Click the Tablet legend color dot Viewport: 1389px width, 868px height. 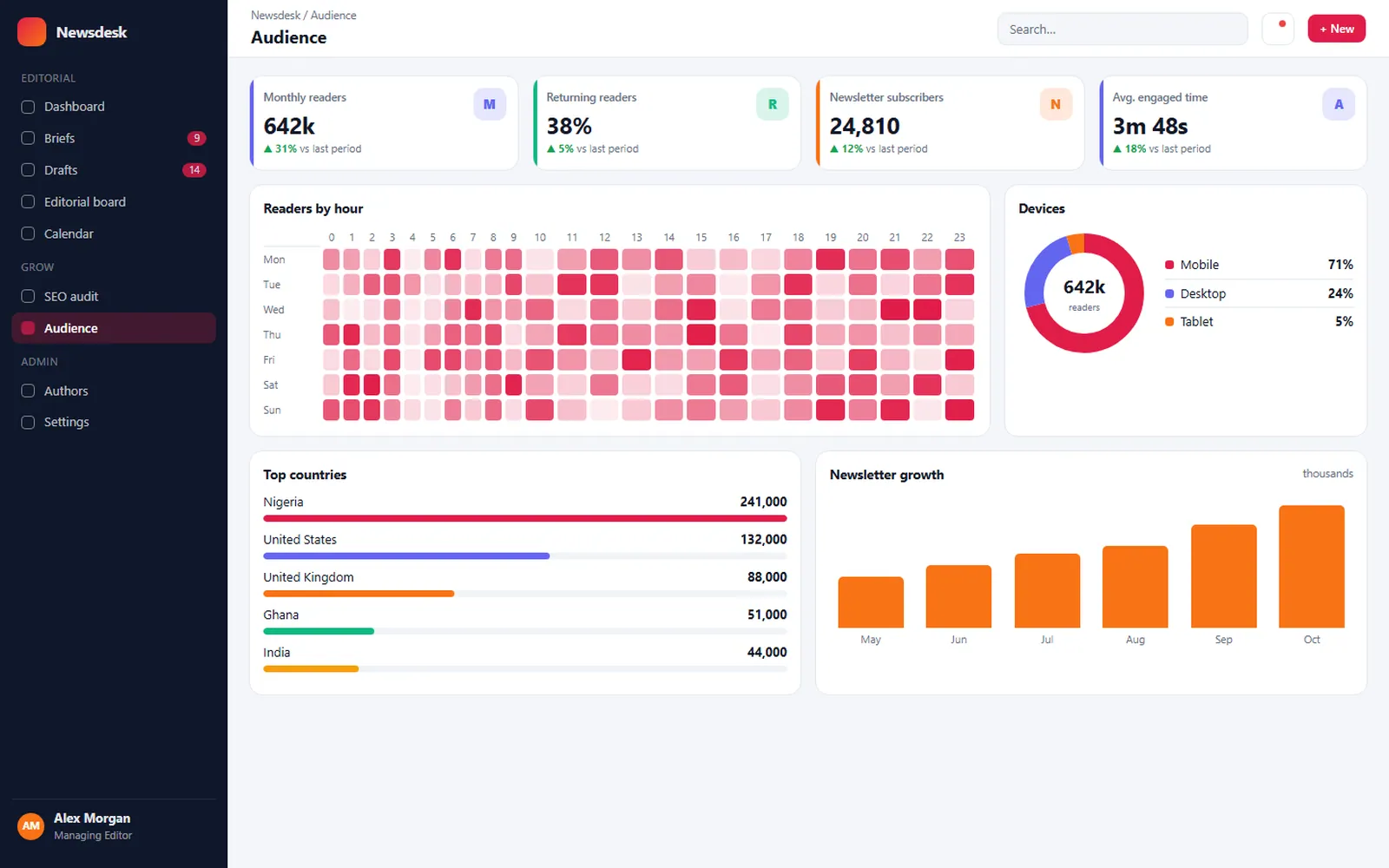point(1169,322)
